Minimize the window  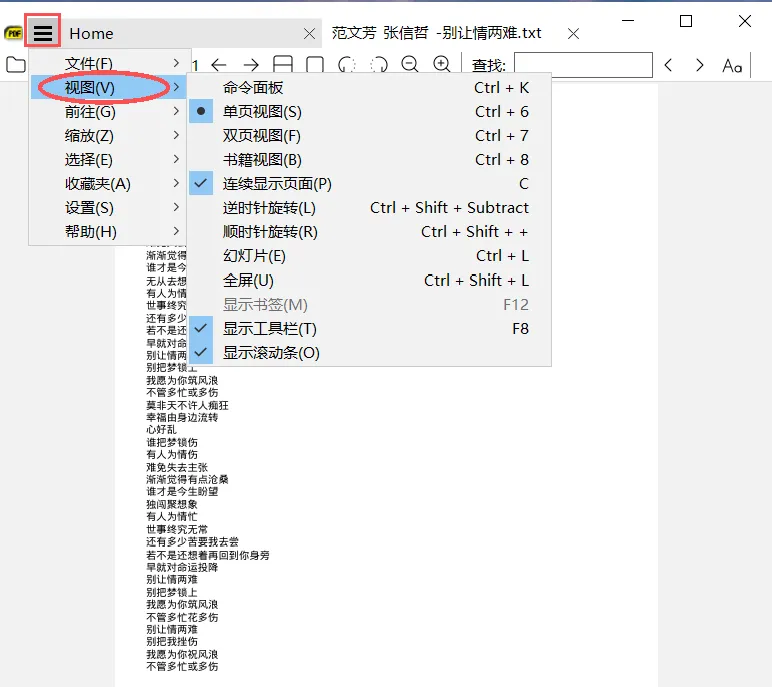pos(628,21)
